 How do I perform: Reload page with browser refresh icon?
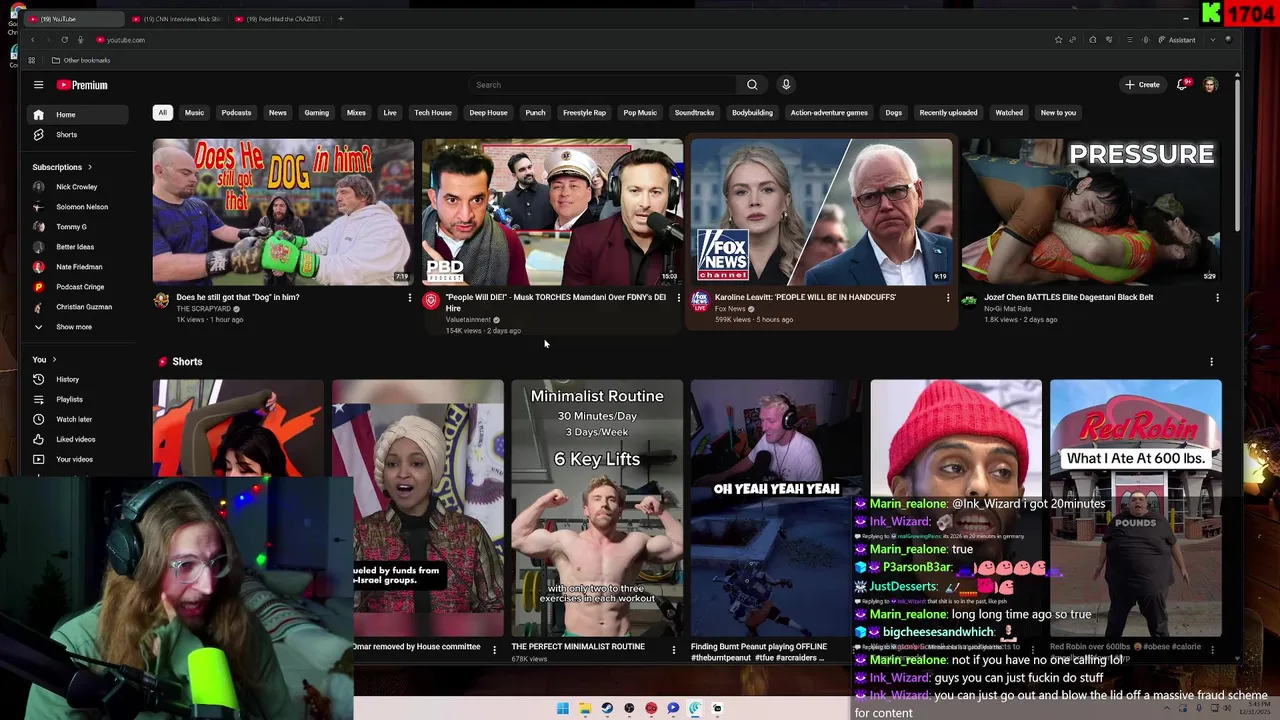click(x=64, y=40)
